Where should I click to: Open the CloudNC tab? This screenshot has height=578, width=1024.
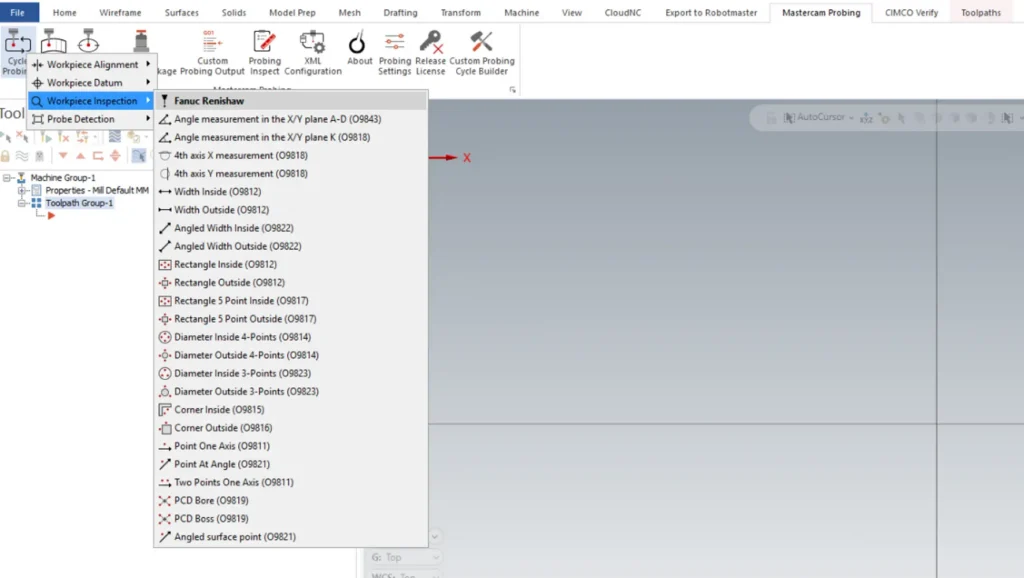click(x=622, y=12)
